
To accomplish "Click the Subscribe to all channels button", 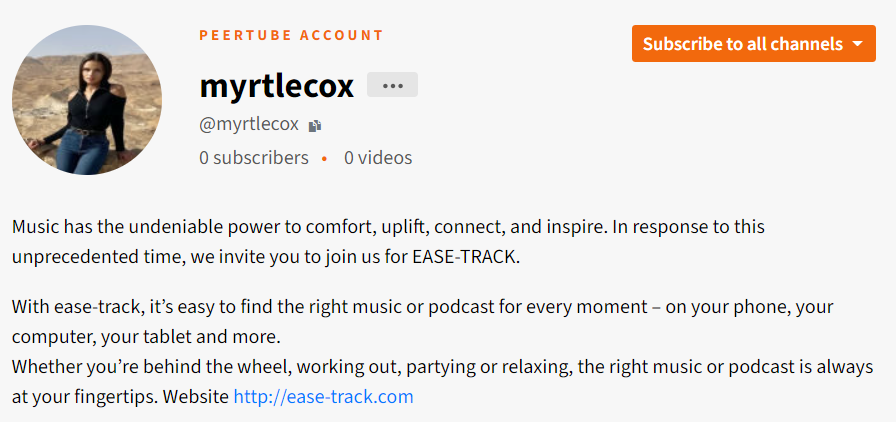I will pos(753,43).
